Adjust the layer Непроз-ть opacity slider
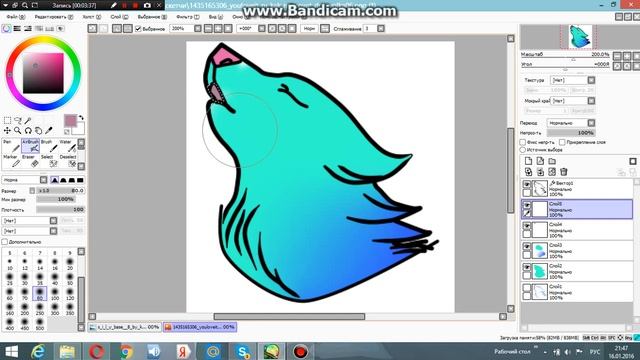 (571, 133)
